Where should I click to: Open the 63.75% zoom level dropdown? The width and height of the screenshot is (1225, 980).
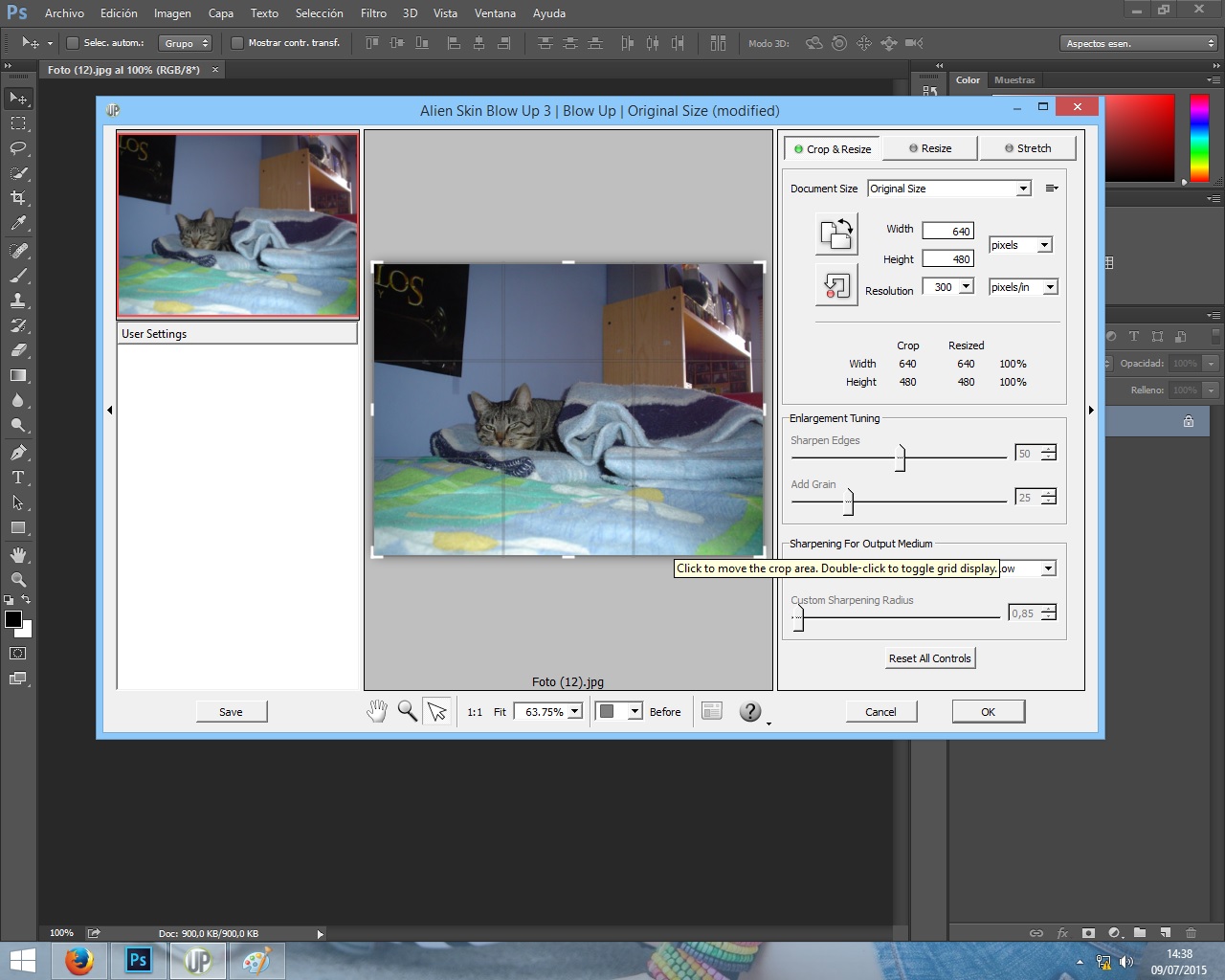(548, 711)
